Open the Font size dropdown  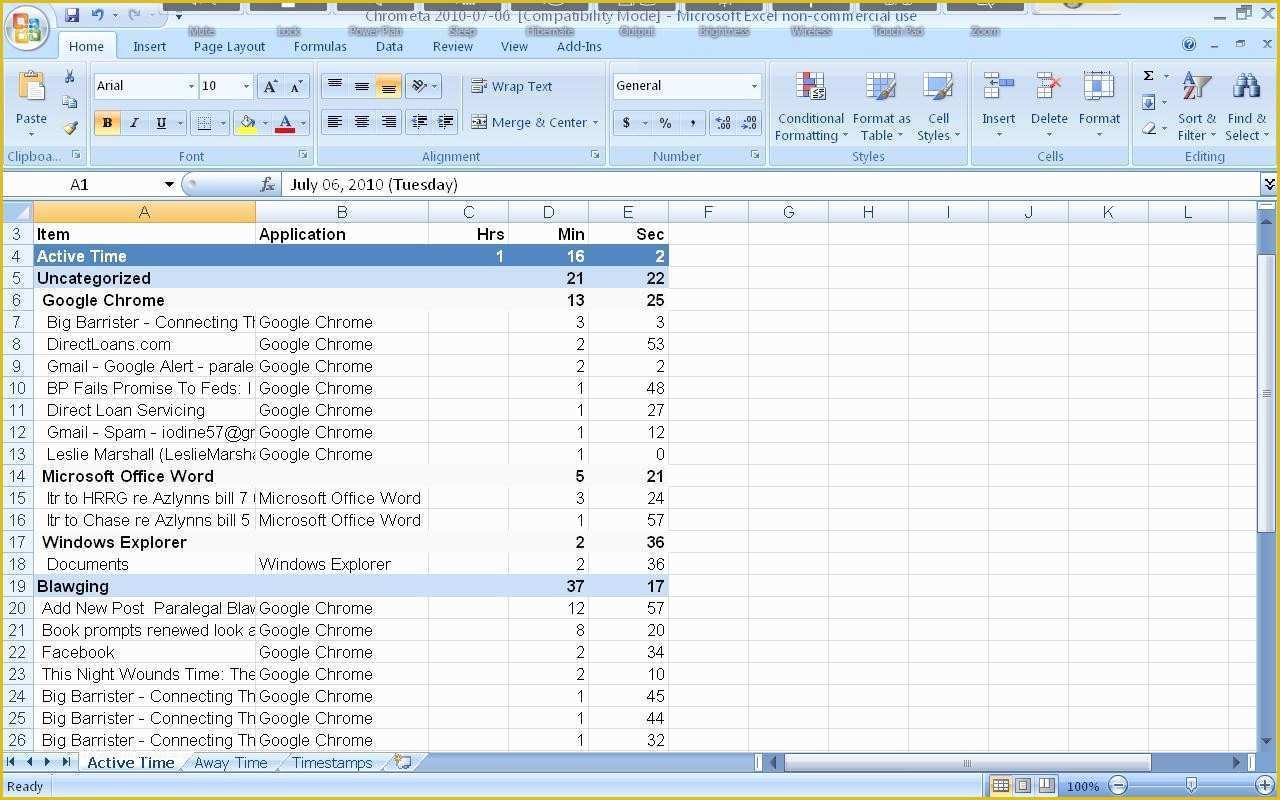click(x=246, y=87)
